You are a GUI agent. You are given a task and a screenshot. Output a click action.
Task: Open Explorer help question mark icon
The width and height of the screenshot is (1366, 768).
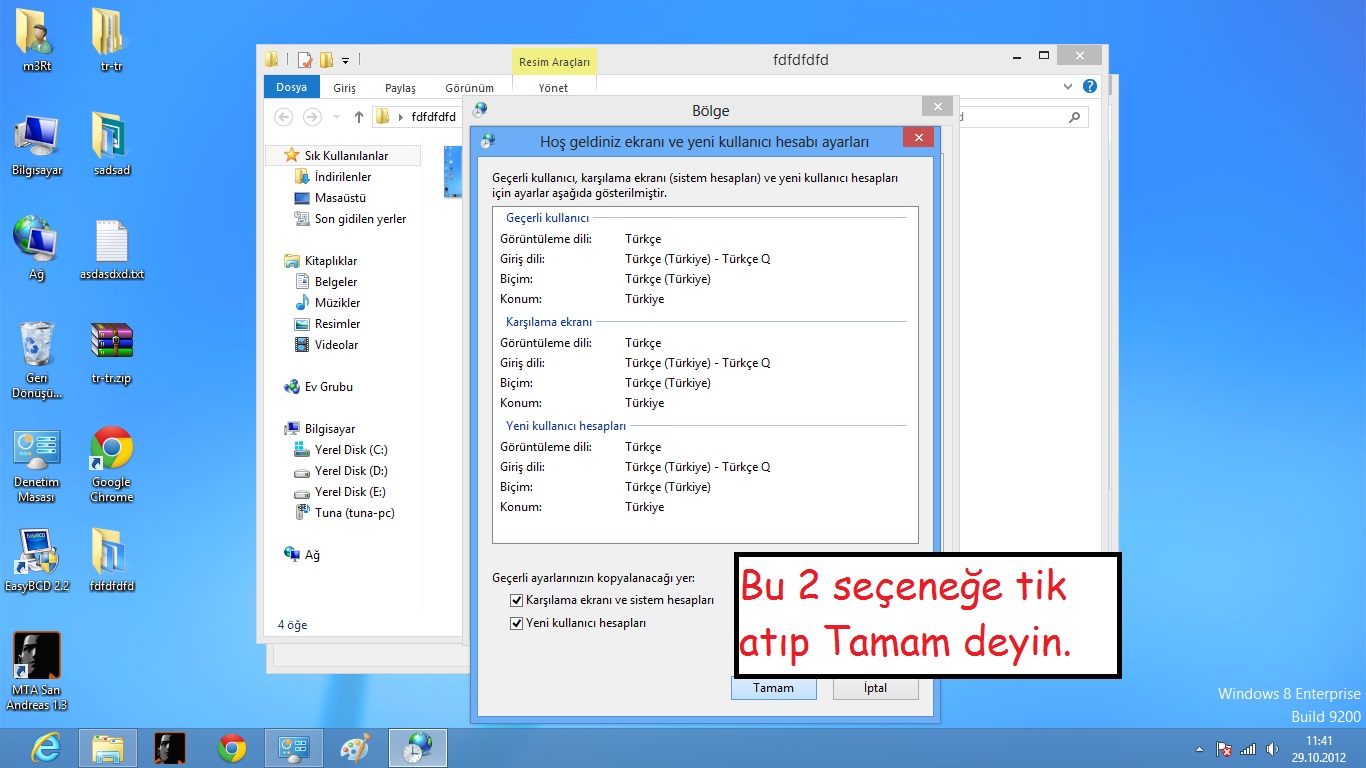pyautogui.click(x=1090, y=87)
